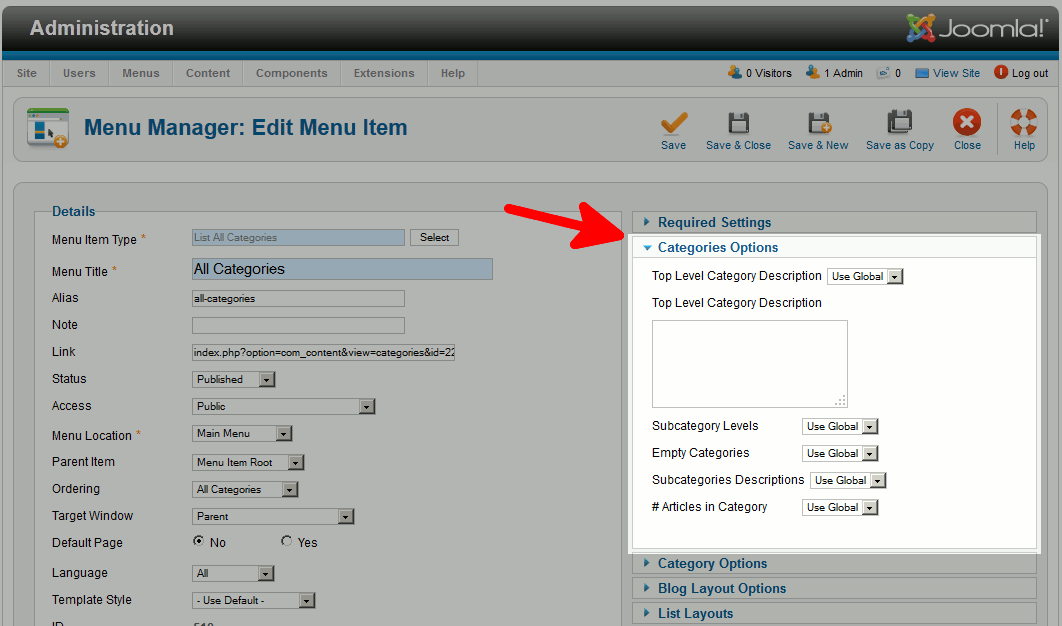Click the Menu Item Type field
1062x626 pixels.
tap(298, 238)
